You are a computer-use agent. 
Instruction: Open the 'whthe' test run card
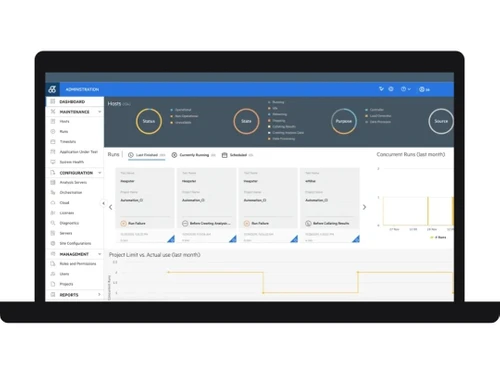coord(330,205)
